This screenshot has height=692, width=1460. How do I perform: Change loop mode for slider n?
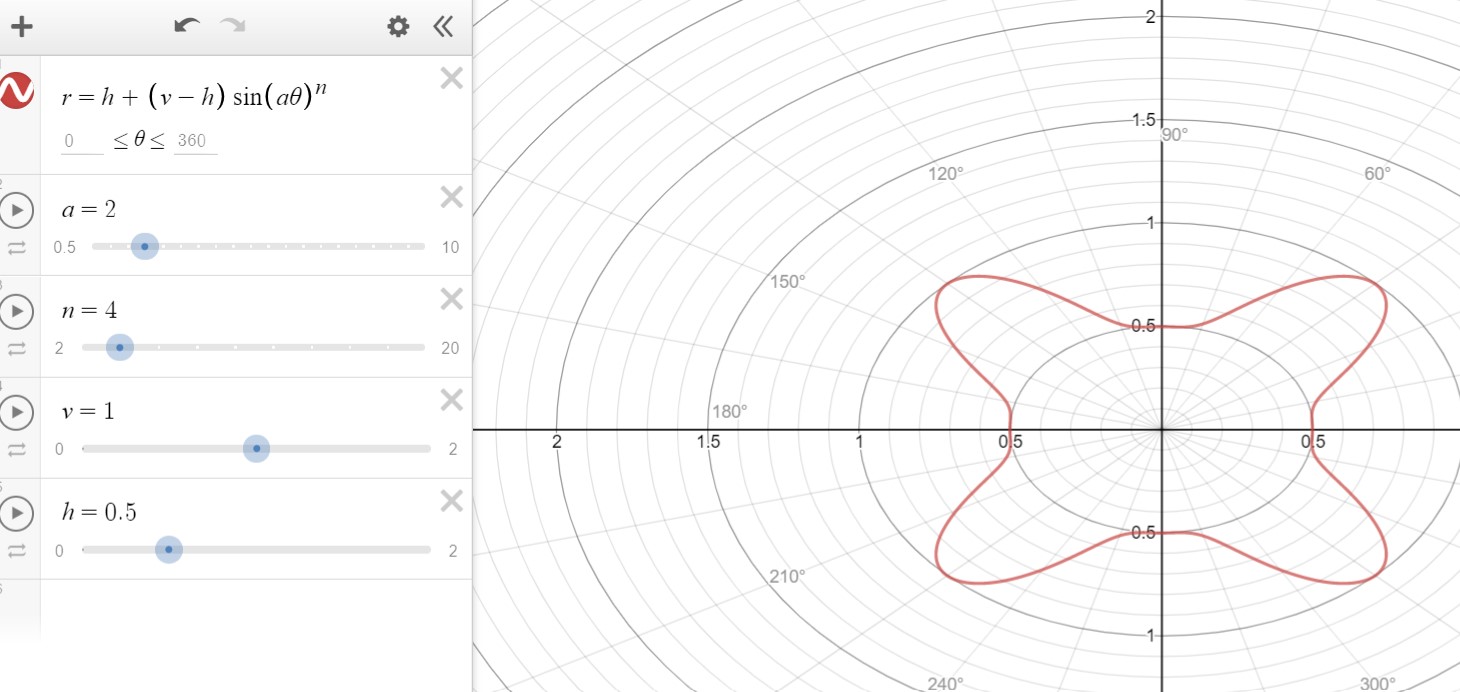click(x=16, y=349)
